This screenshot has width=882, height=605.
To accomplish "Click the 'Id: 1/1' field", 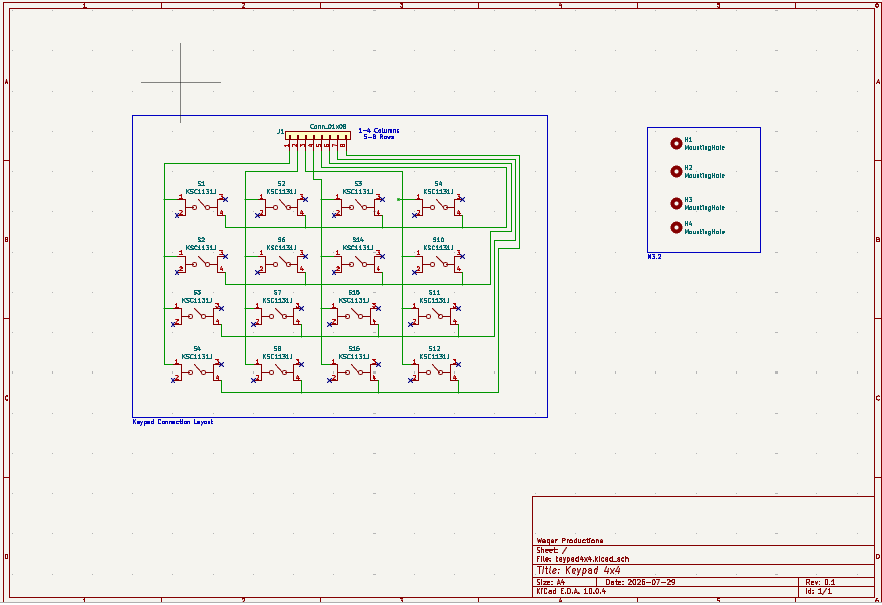I will (818, 591).
